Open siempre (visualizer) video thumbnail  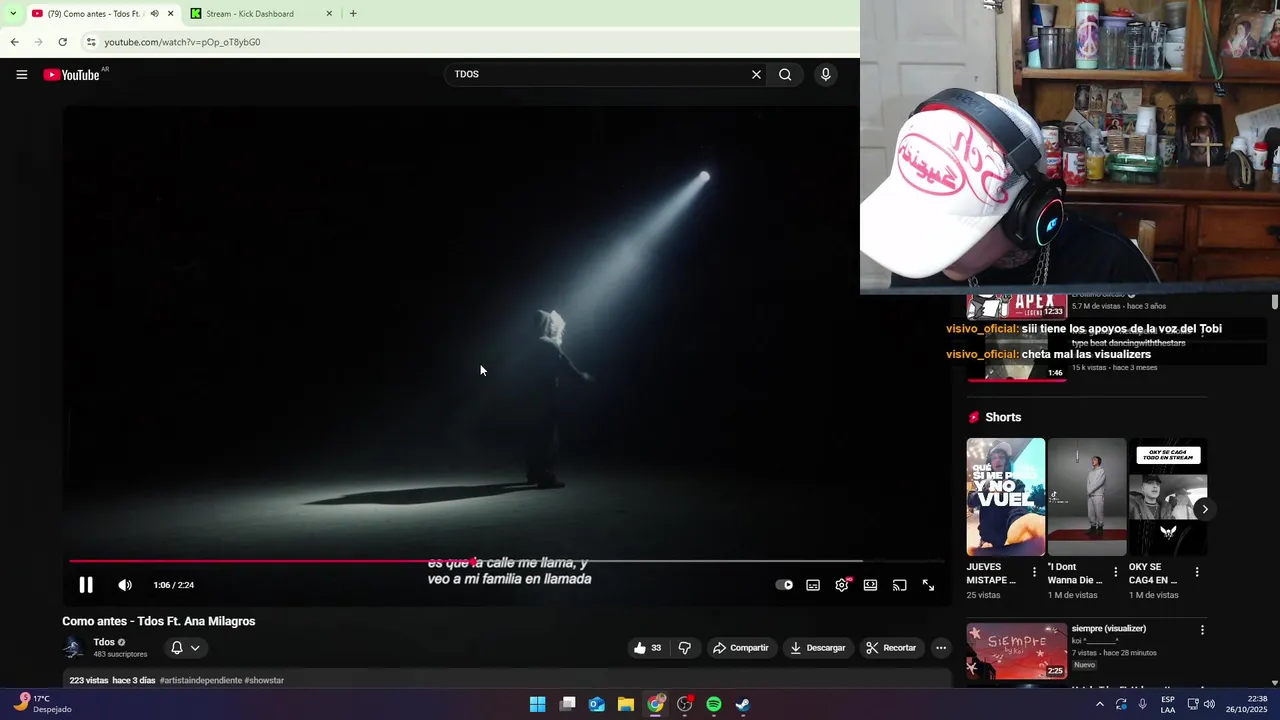point(1017,652)
